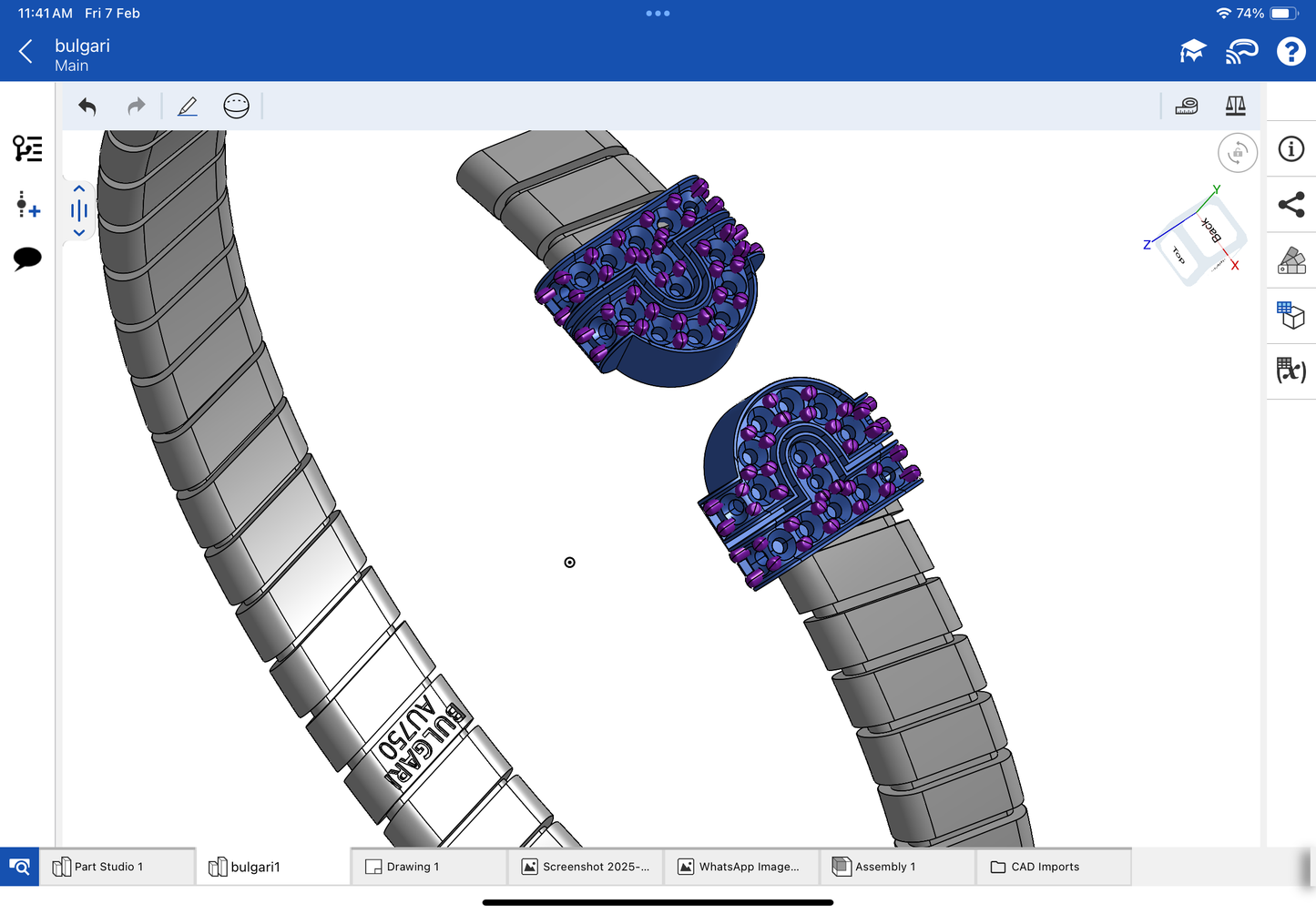Image resolution: width=1316 pixels, height=914 pixels.
Task: Expand the toolbar with up chevron
Action: pos(79,188)
